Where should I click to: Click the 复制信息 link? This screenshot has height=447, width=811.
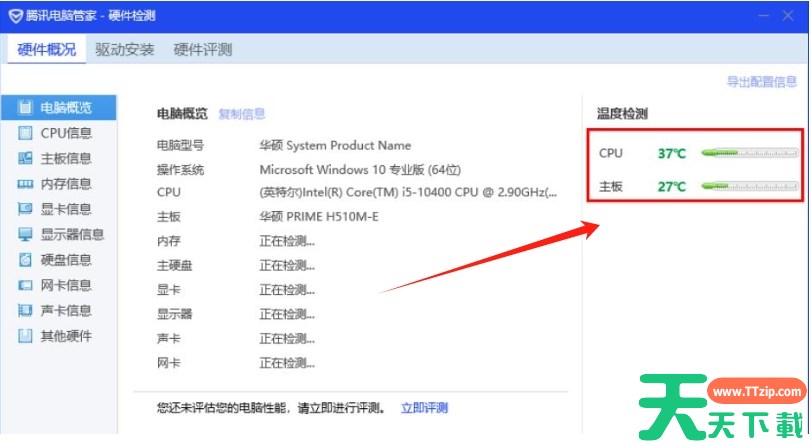click(x=242, y=113)
